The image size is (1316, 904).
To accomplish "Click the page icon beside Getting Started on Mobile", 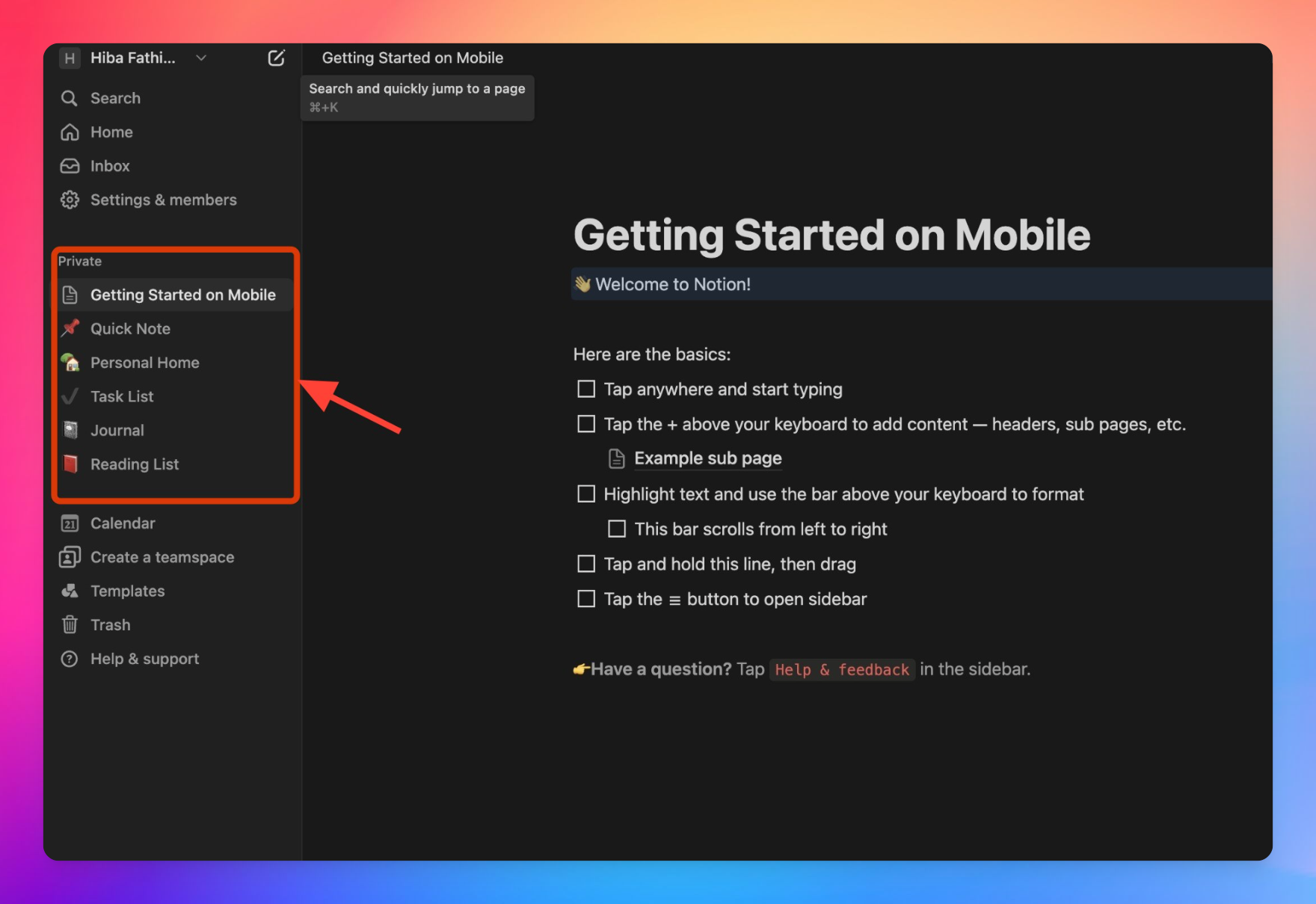I will 70,295.
